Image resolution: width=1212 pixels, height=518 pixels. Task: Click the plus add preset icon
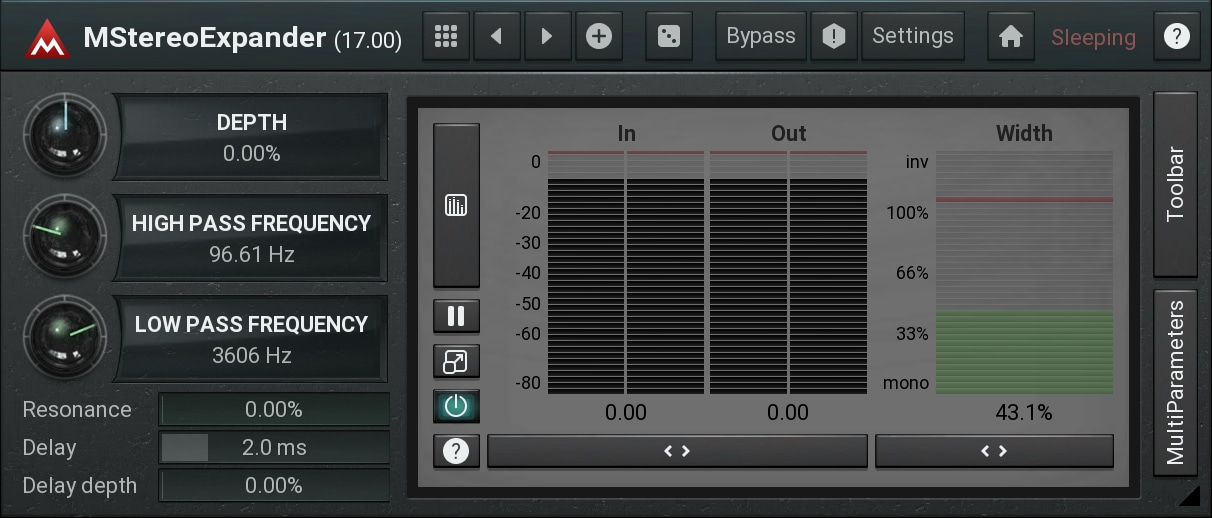pyautogui.click(x=598, y=37)
